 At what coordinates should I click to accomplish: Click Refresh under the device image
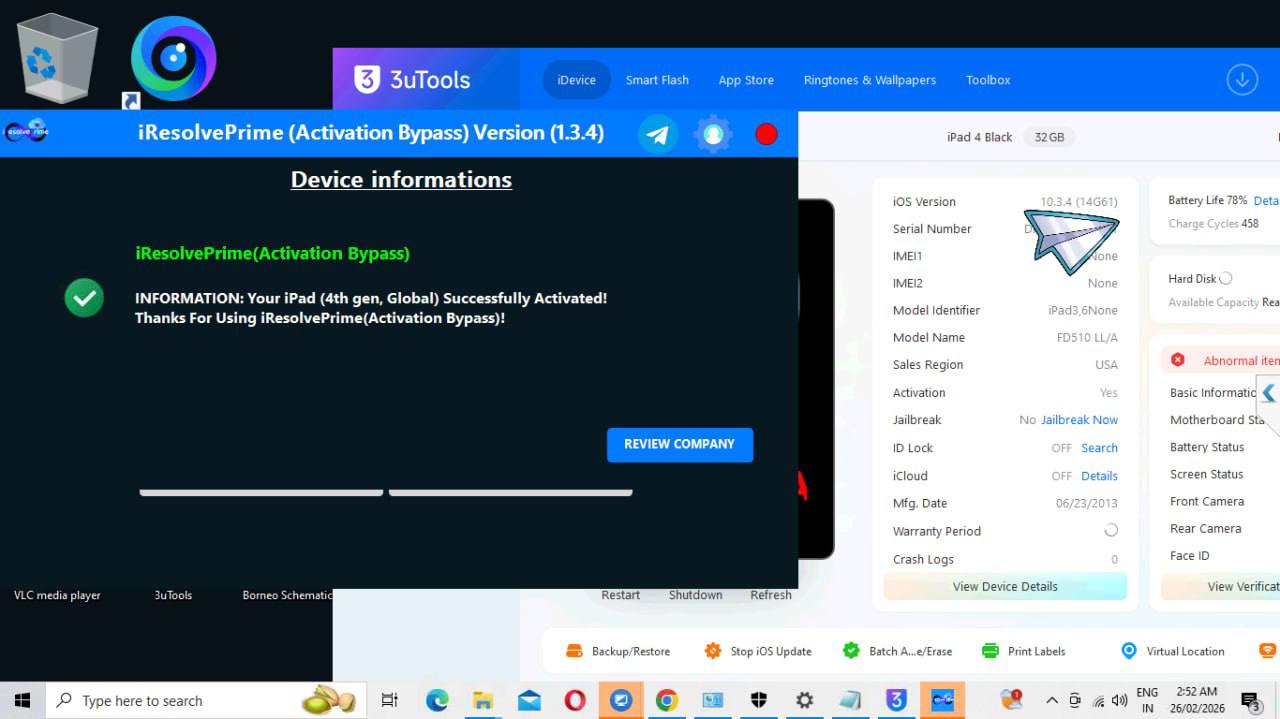coord(771,595)
